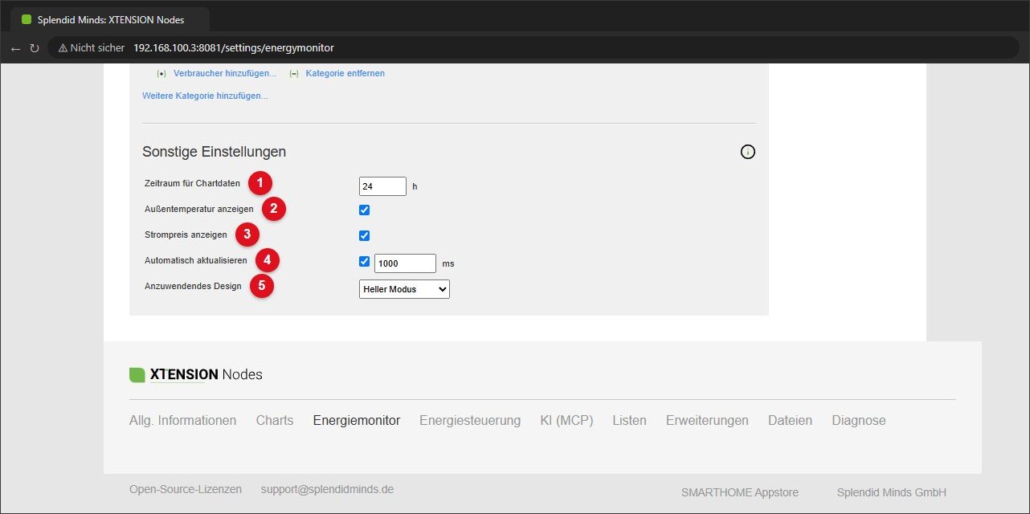Go to Erweiterungen page
Viewport: 1030px width, 514px height.
point(707,421)
